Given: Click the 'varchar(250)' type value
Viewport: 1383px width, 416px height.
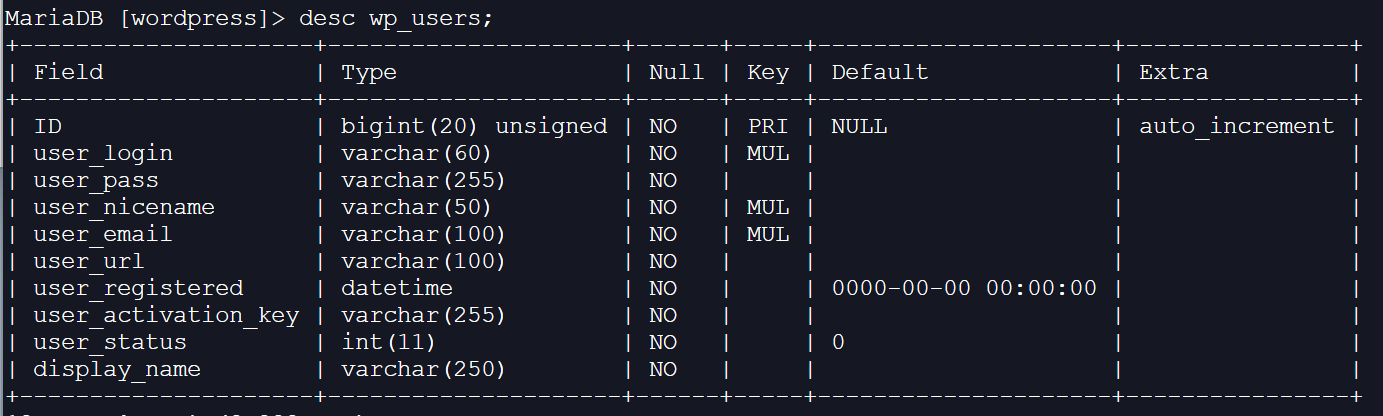Looking at the screenshot, I should (423, 369).
